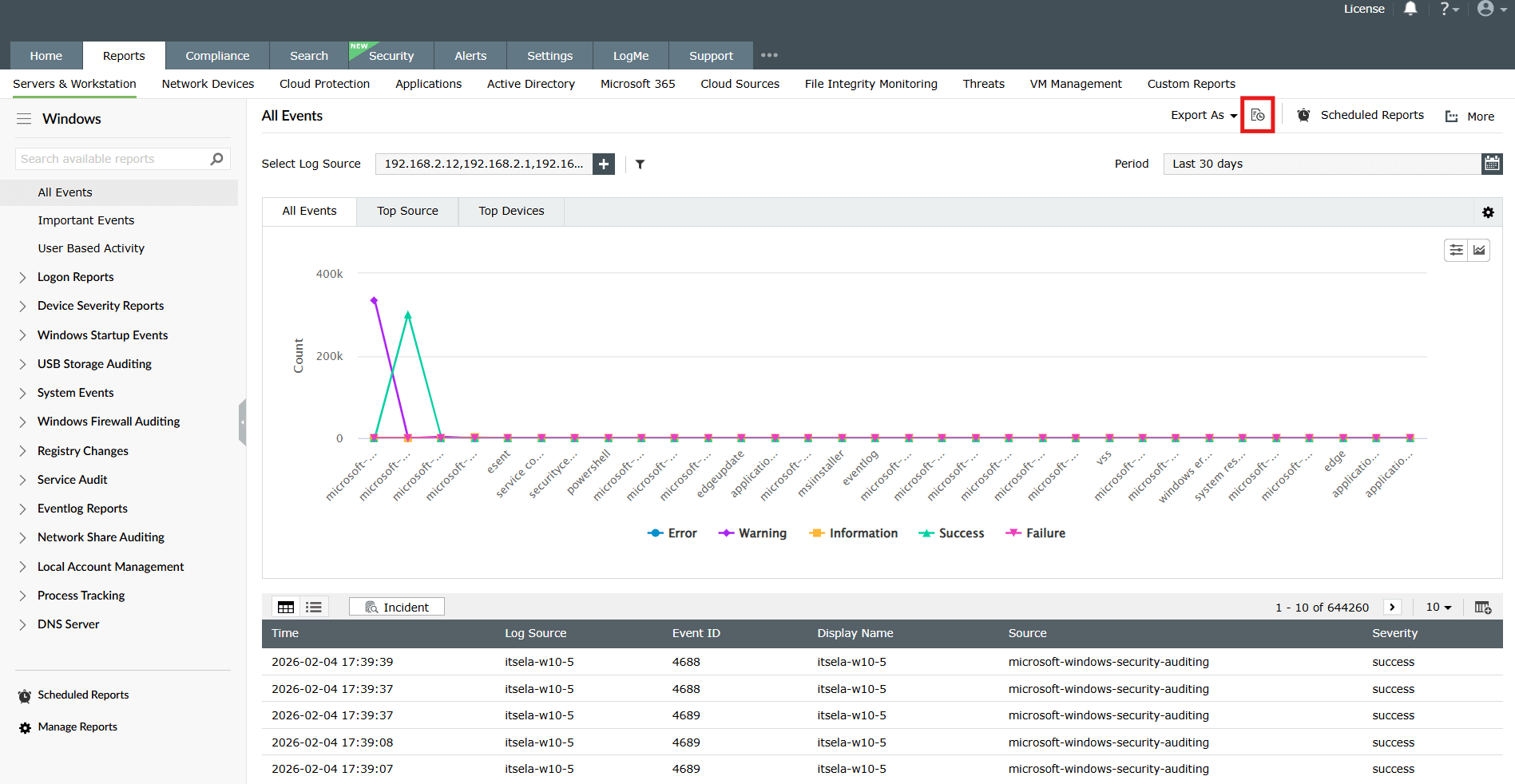Open chart options sliders icon

click(x=1456, y=250)
